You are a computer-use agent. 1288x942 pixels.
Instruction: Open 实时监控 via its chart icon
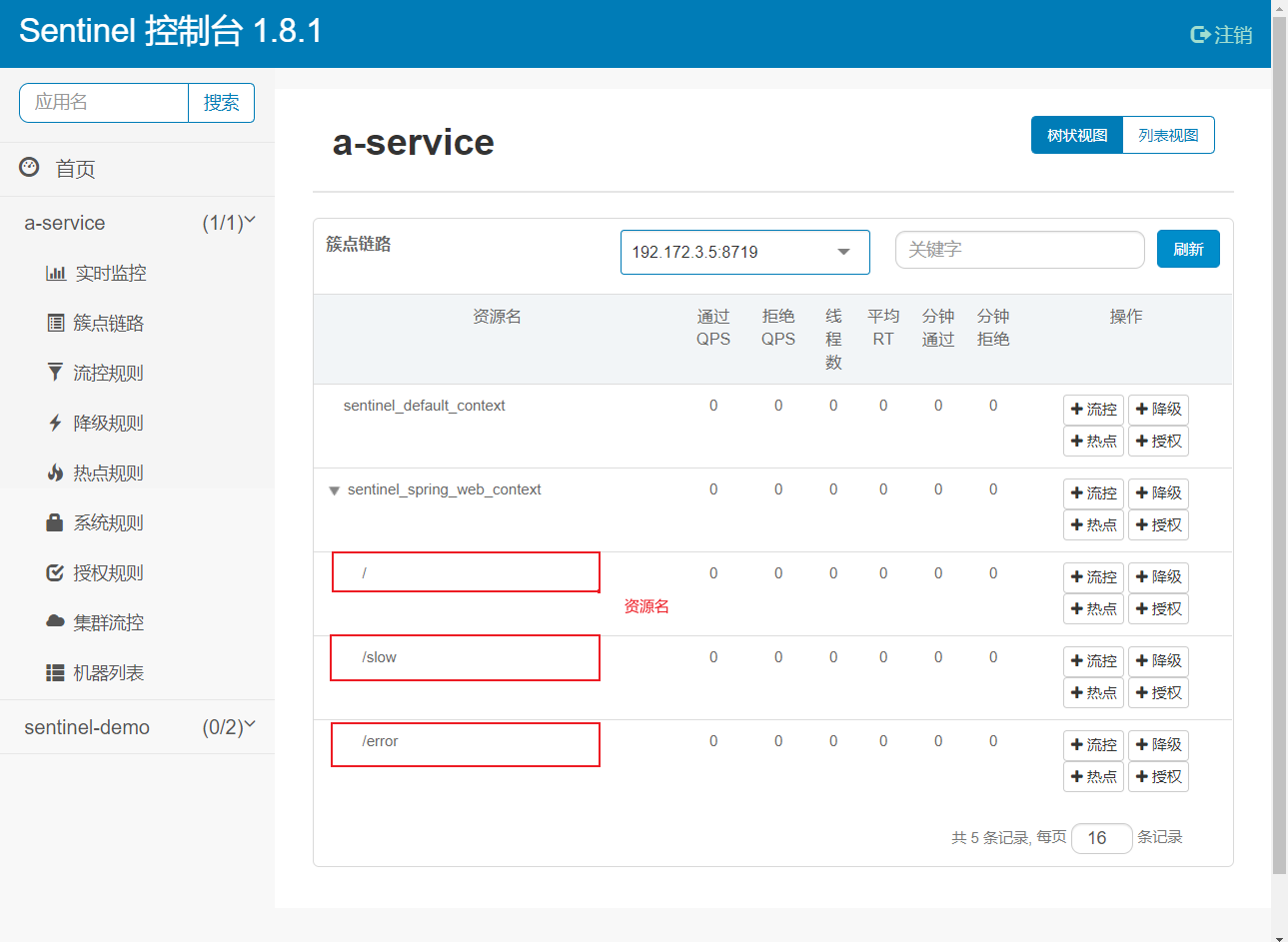[x=56, y=273]
